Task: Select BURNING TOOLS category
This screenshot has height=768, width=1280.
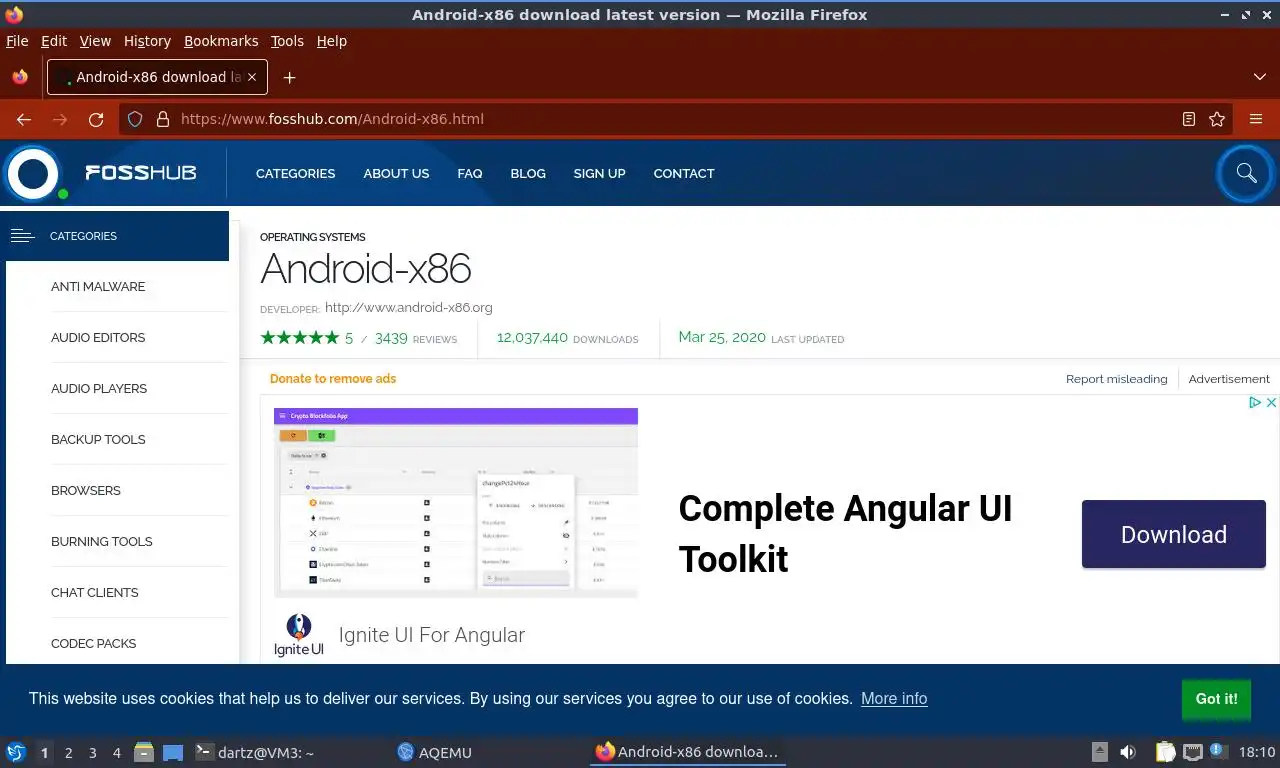Action: [x=102, y=541]
